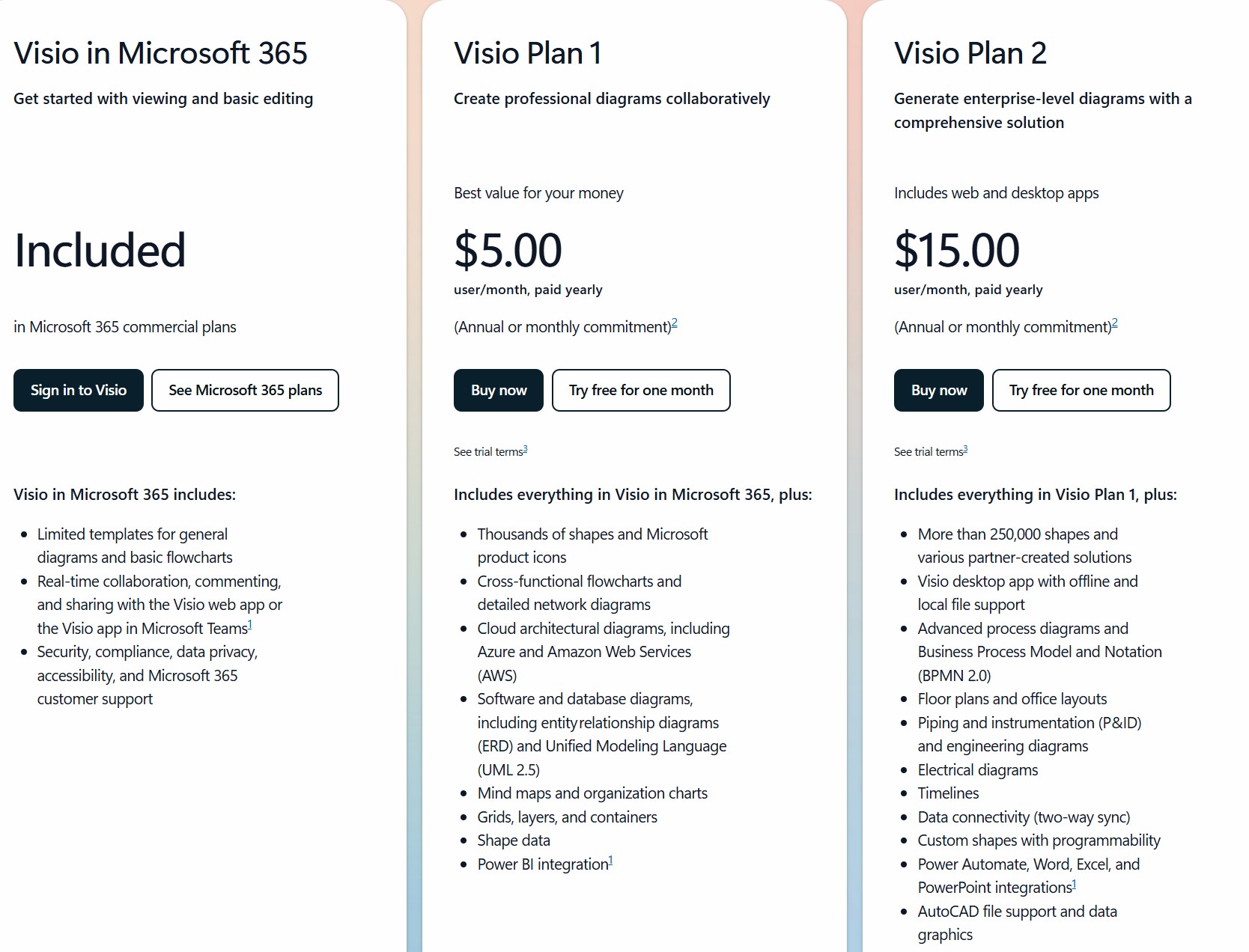Select the Visio Plan 1 heading
Image resolution: width=1249 pixels, height=952 pixels.
point(526,52)
